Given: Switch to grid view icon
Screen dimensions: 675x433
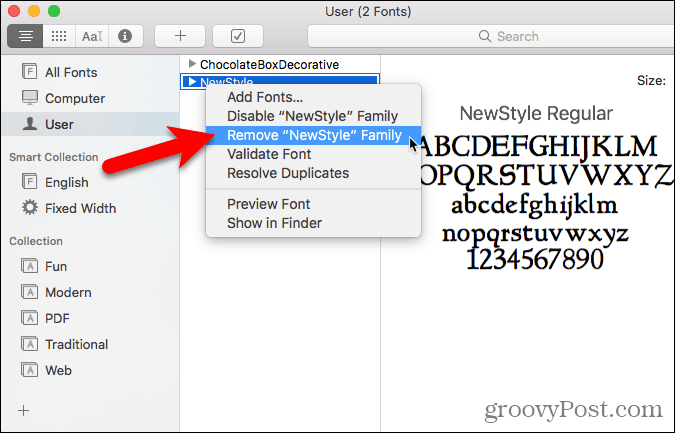Looking at the screenshot, I should tap(59, 36).
